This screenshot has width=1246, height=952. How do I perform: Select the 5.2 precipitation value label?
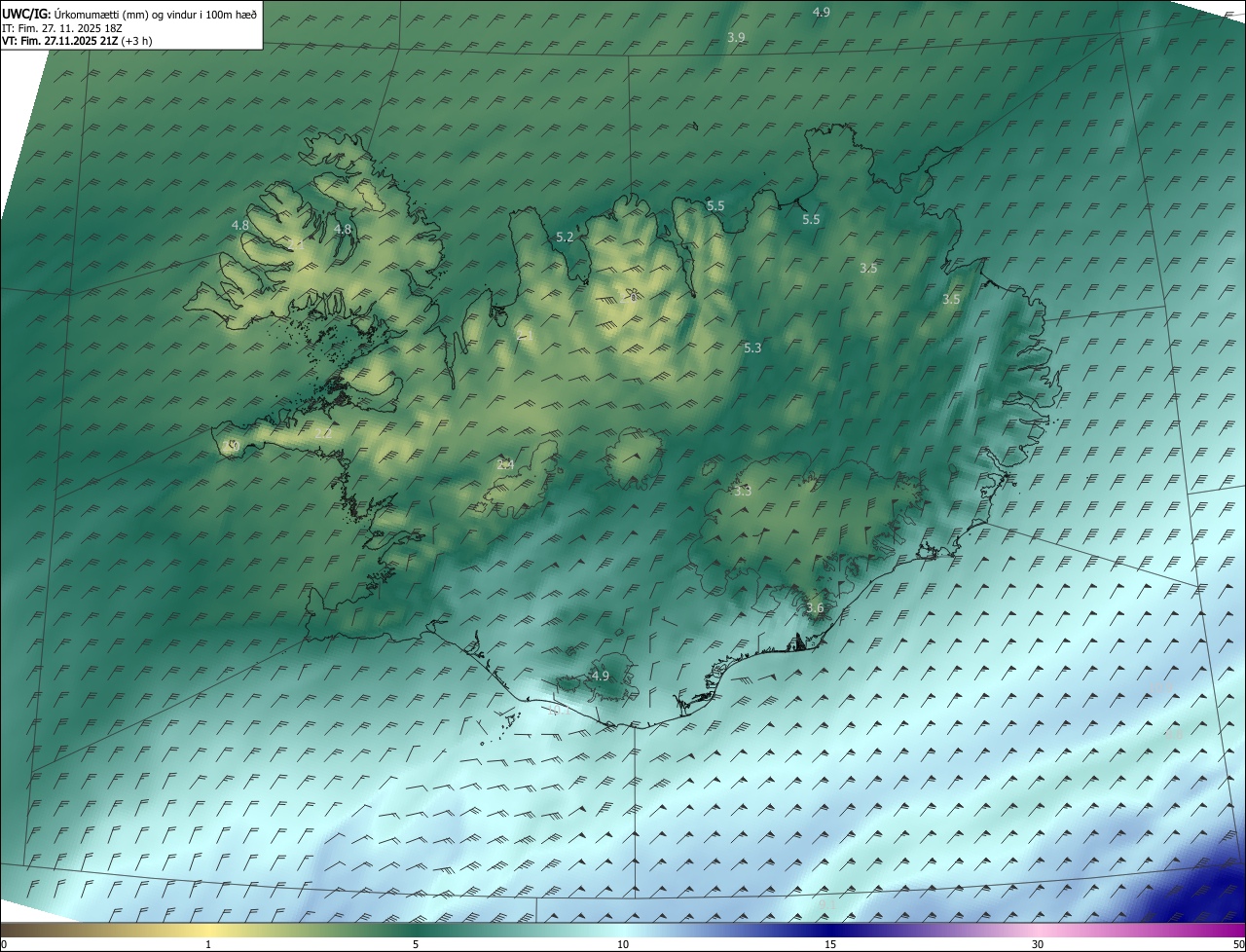(x=565, y=238)
